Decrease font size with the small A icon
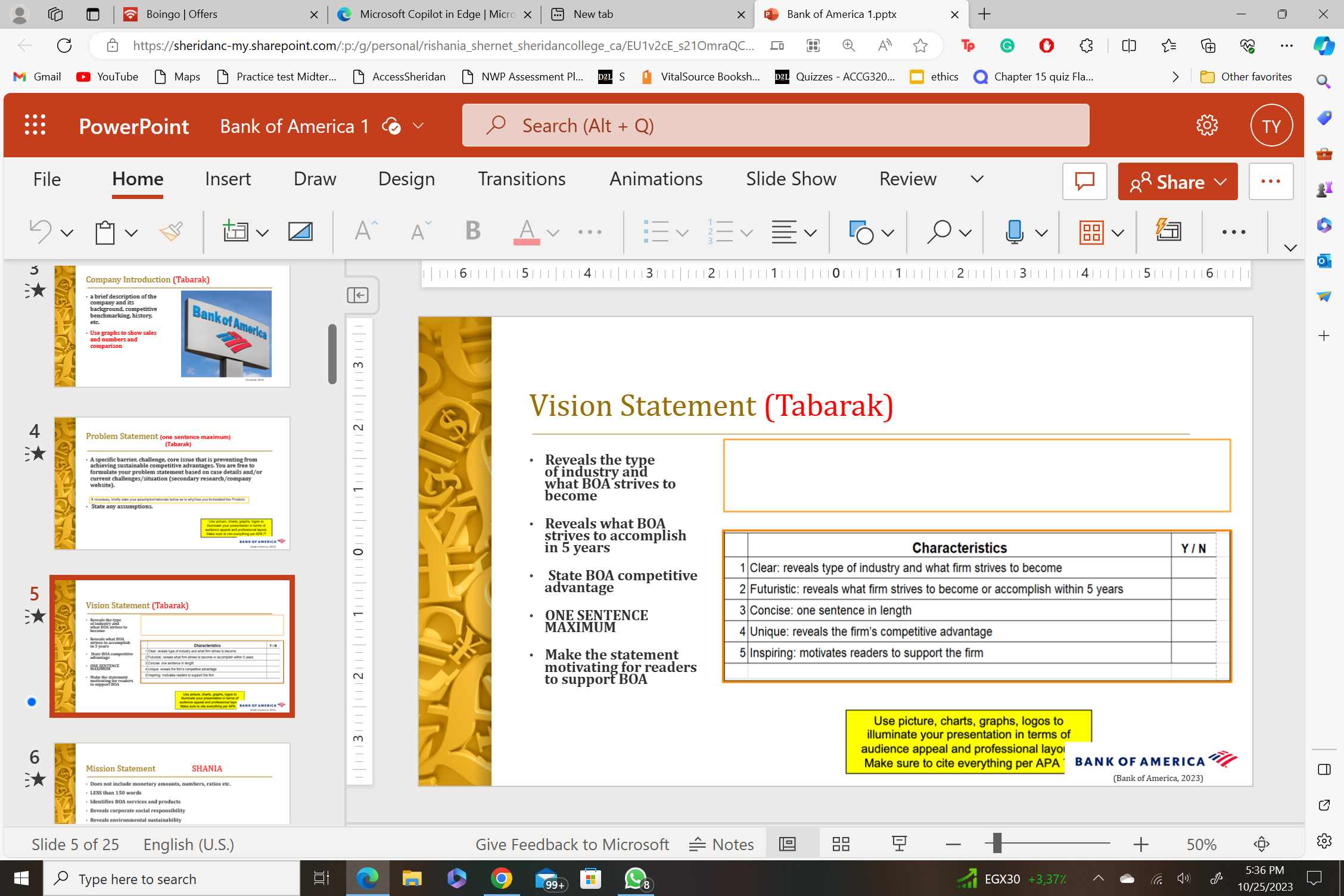 [421, 231]
